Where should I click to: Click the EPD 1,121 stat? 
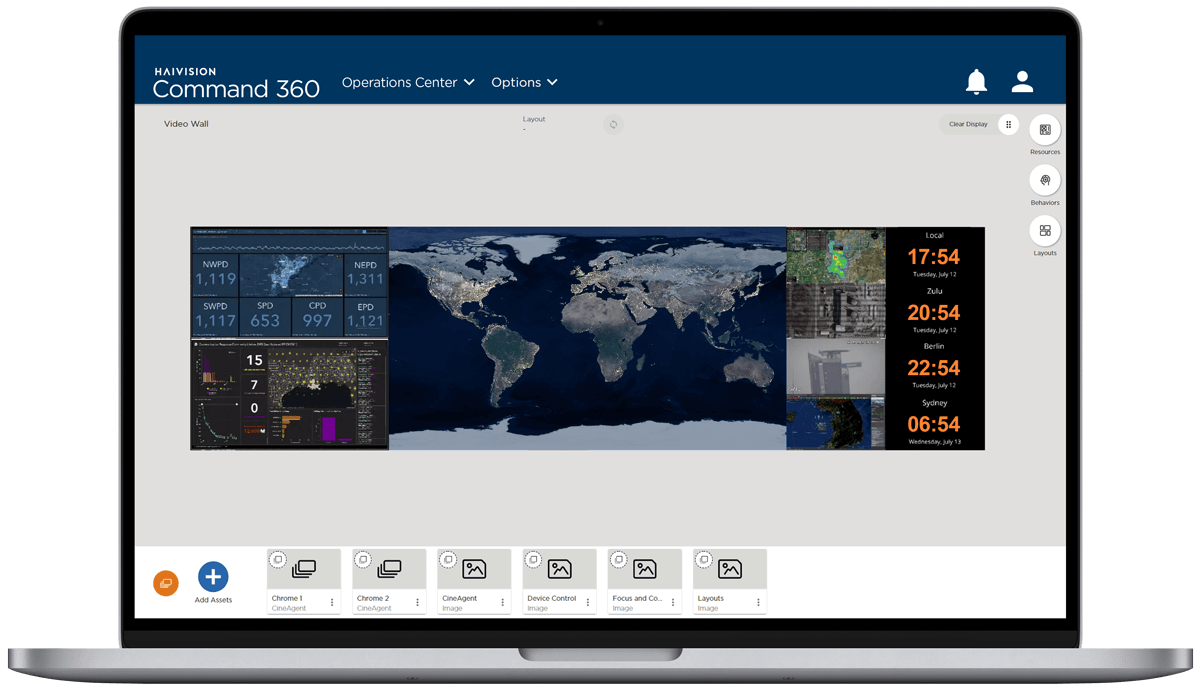(x=365, y=316)
